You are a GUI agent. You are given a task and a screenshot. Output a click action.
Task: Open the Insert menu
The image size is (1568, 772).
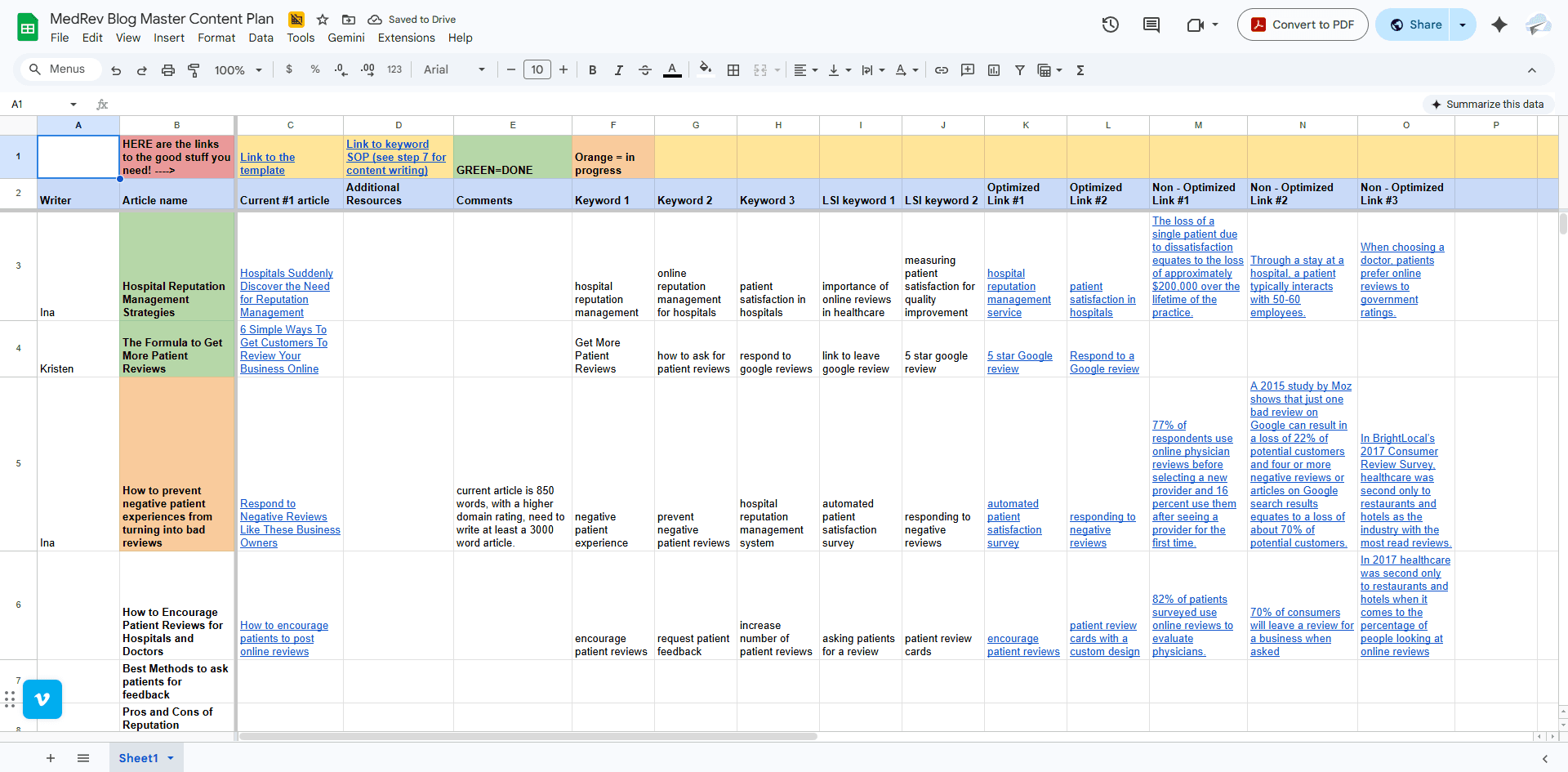169,38
